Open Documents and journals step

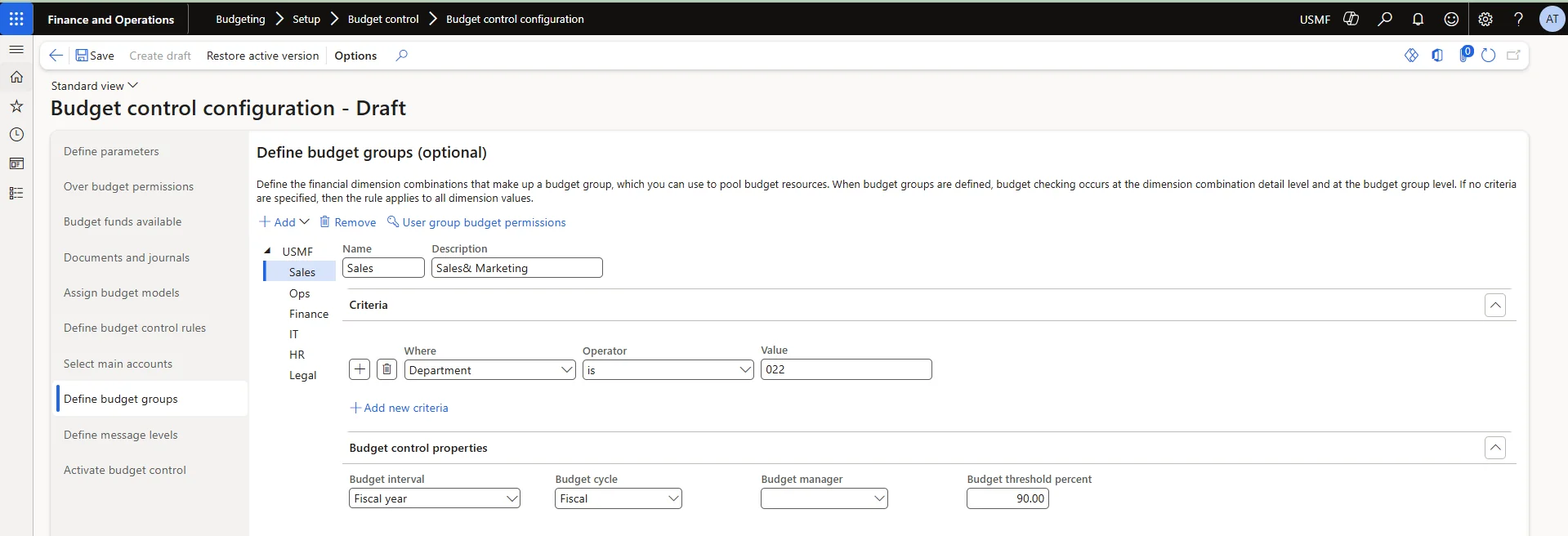click(x=127, y=257)
